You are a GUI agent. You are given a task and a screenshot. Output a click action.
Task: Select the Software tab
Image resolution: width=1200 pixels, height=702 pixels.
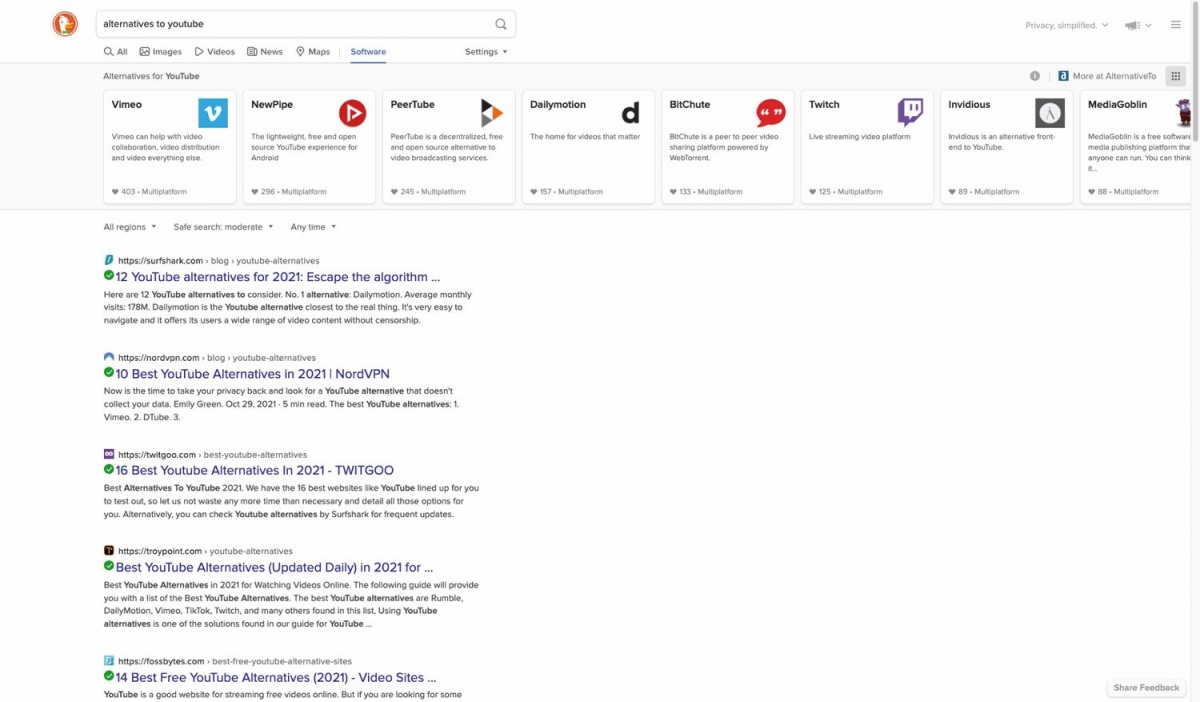point(368,52)
